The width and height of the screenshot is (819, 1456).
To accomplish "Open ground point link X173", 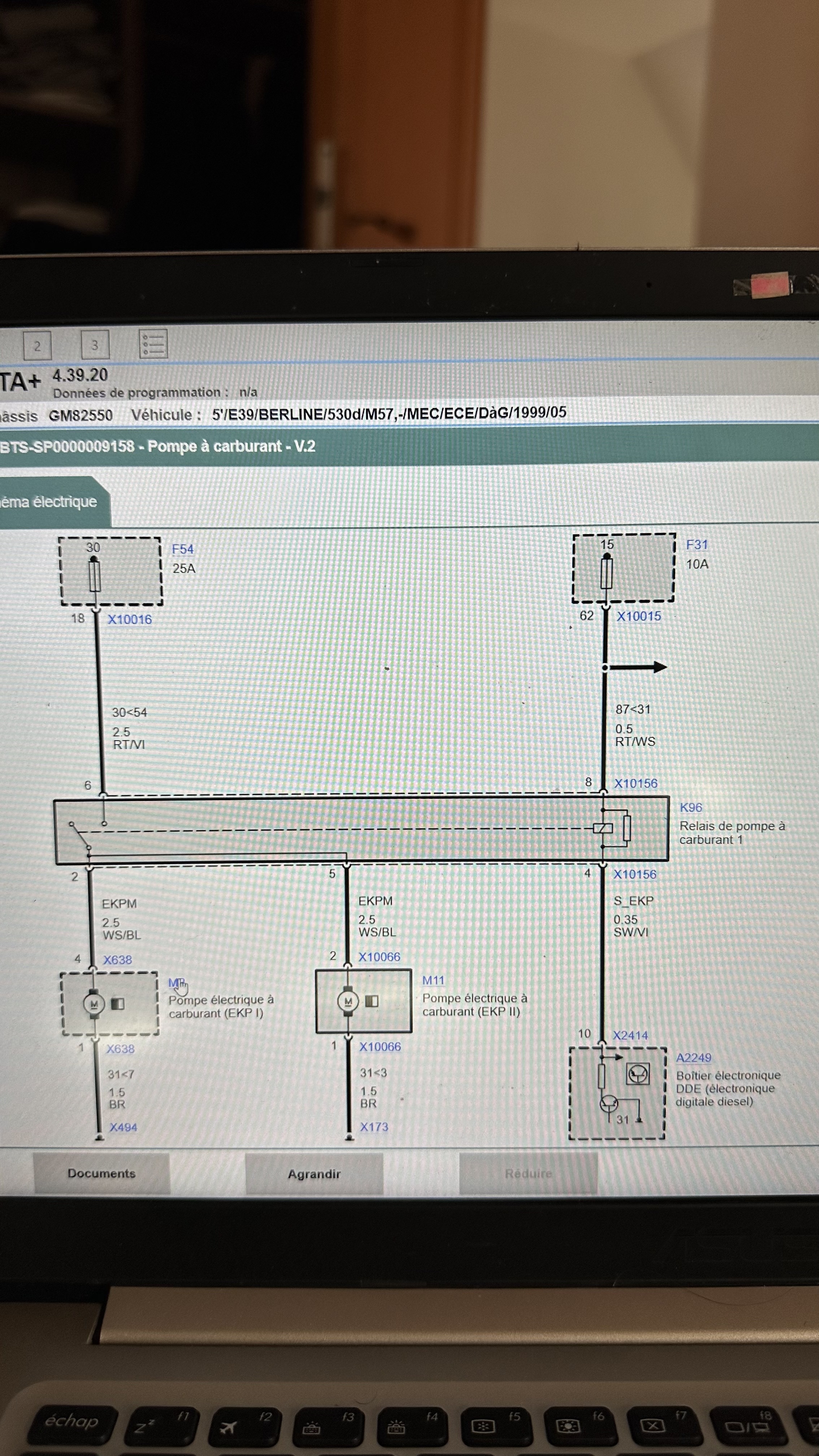I will pos(374,1127).
